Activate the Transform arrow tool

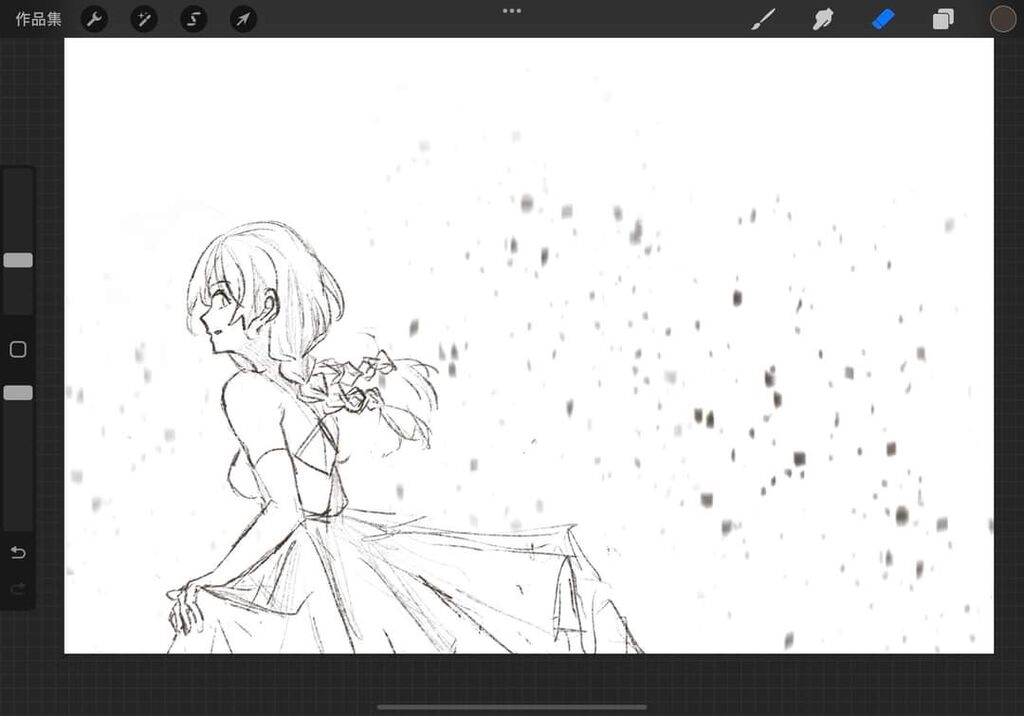[x=243, y=19]
